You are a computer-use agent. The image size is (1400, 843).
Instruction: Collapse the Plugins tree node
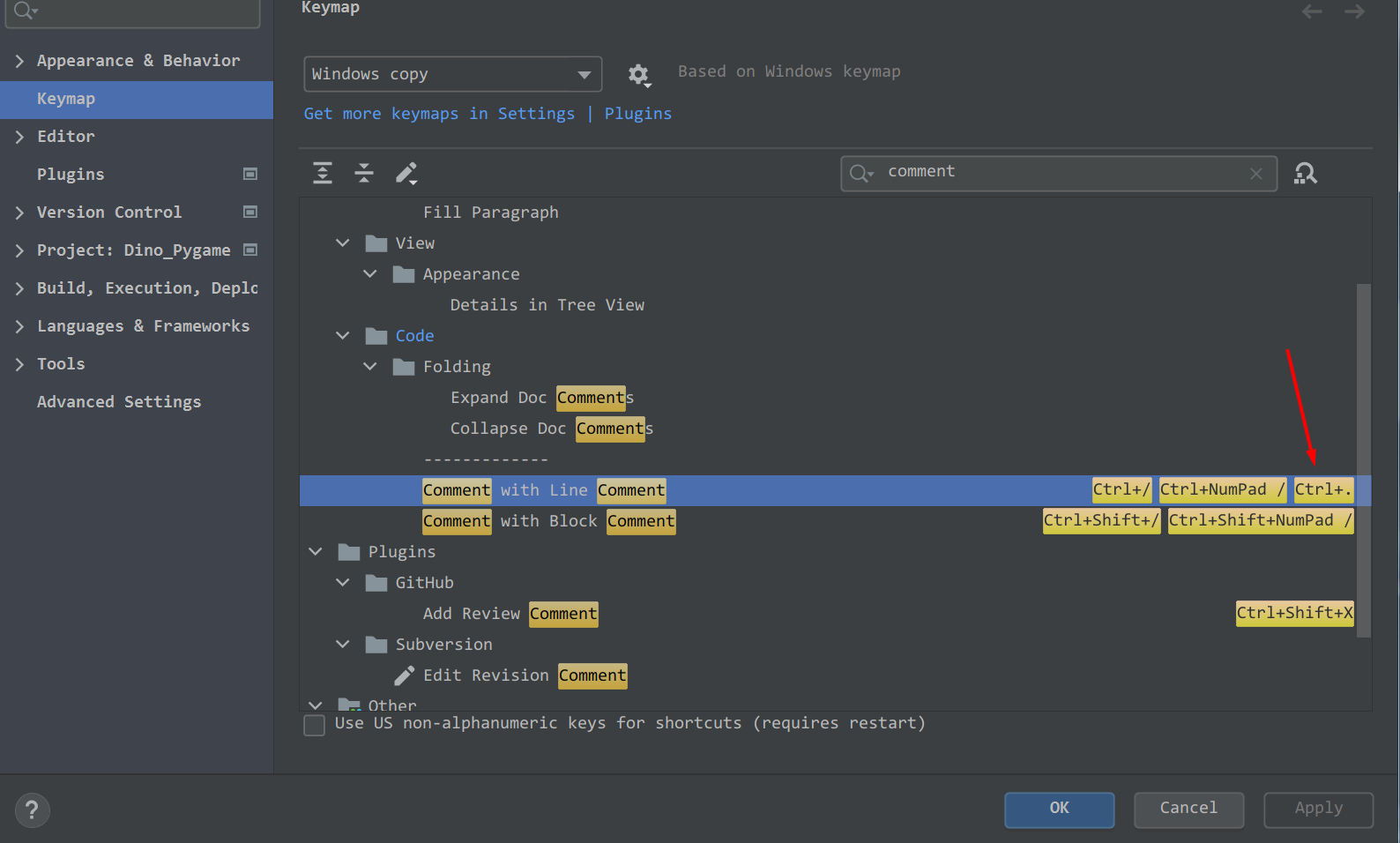[x=316, y=551]
